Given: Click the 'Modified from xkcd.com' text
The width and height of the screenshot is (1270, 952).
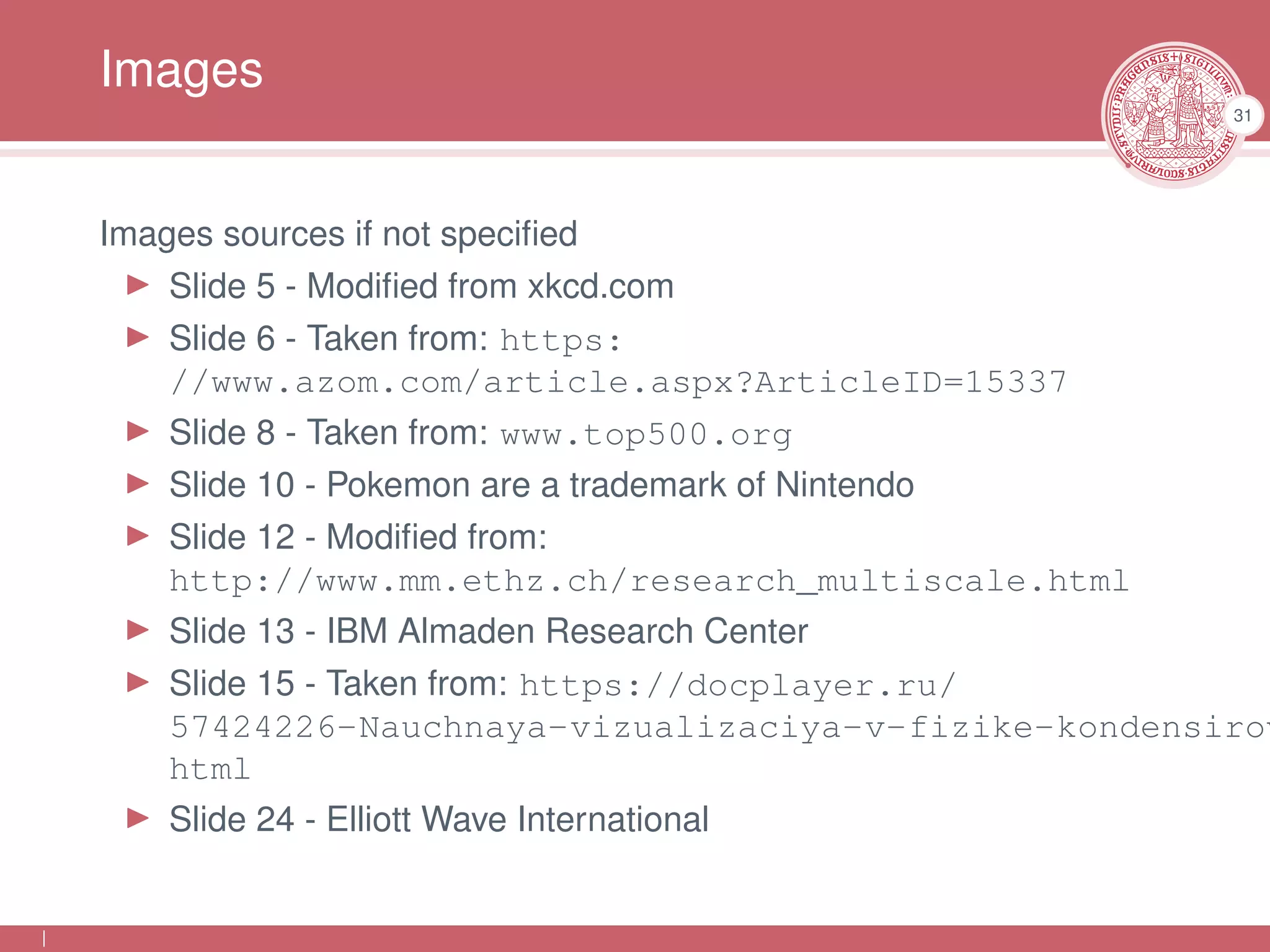Looking at the screenshot, I should point(490,286).
